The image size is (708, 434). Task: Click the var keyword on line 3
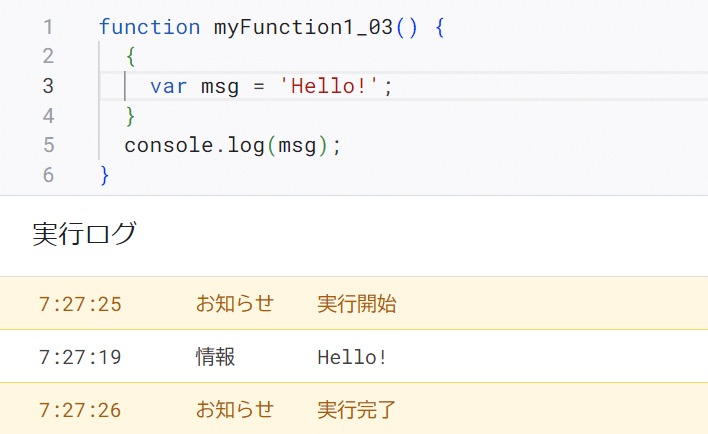click(x=168, y=86)
